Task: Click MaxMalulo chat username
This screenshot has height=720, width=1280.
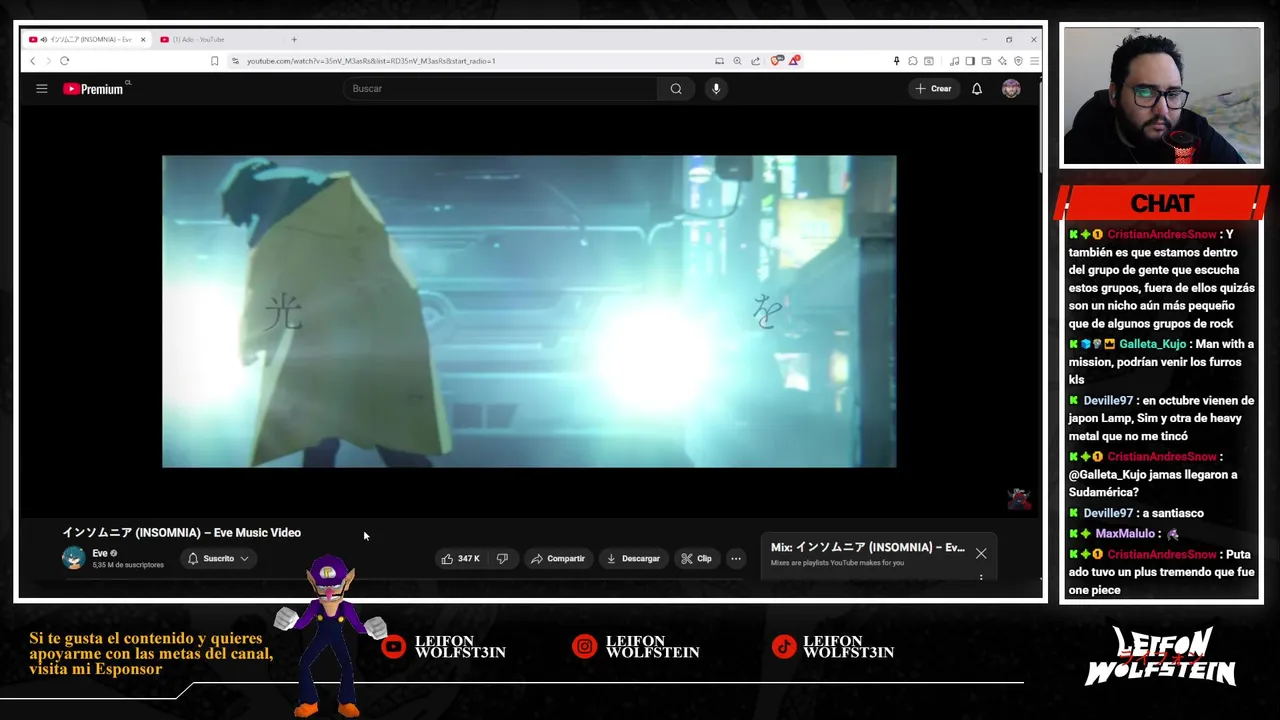Action: [x=1125, y=534]
